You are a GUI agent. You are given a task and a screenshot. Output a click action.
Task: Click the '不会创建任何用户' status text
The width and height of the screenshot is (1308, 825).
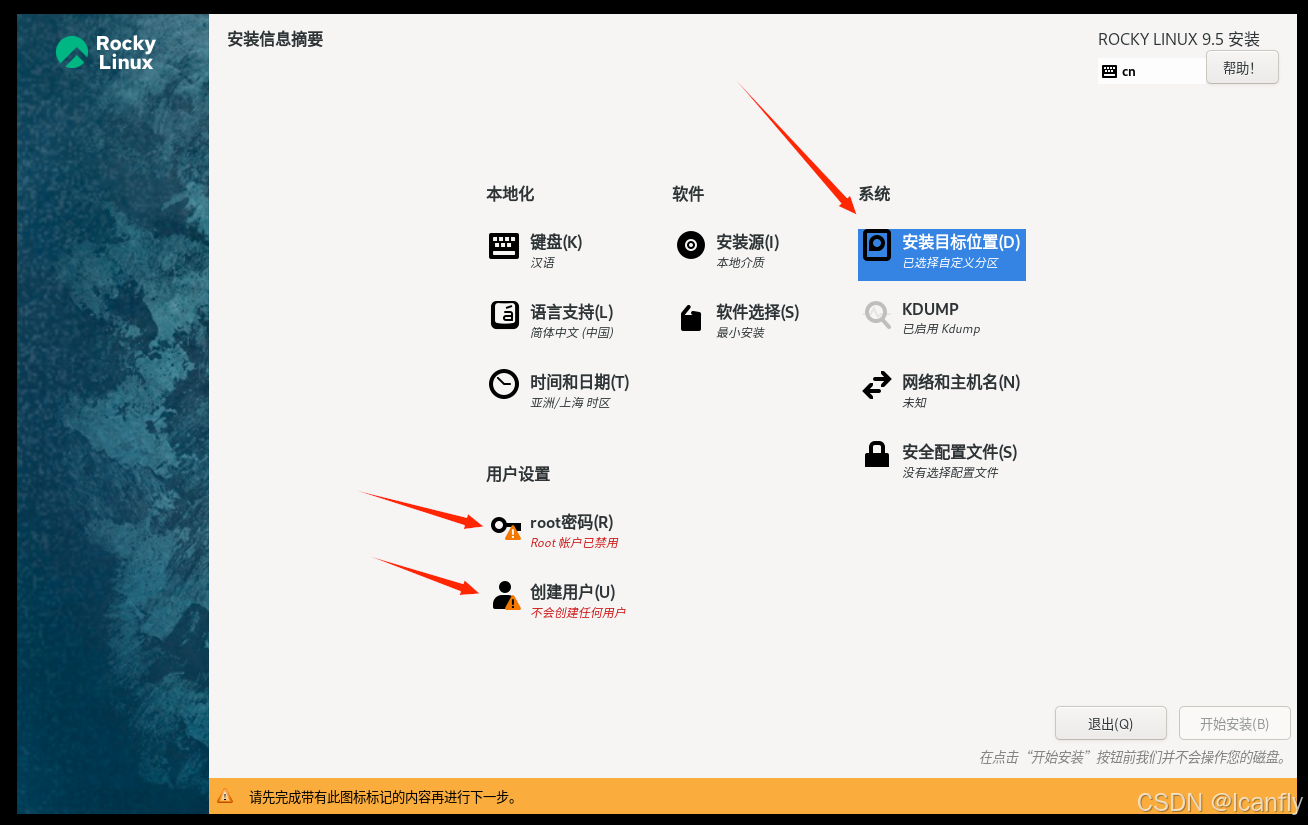click(578, 613)
